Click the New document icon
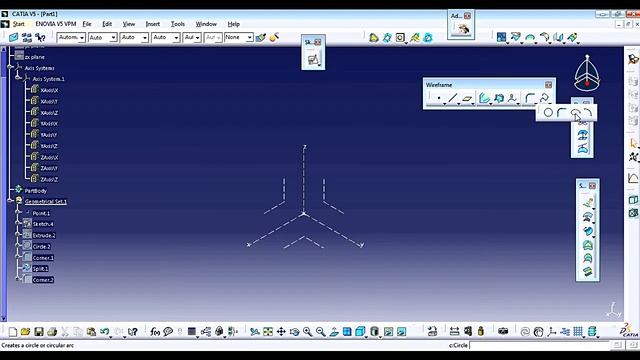The height and width of the screenshot is (360, 640). tap(13, 332)
